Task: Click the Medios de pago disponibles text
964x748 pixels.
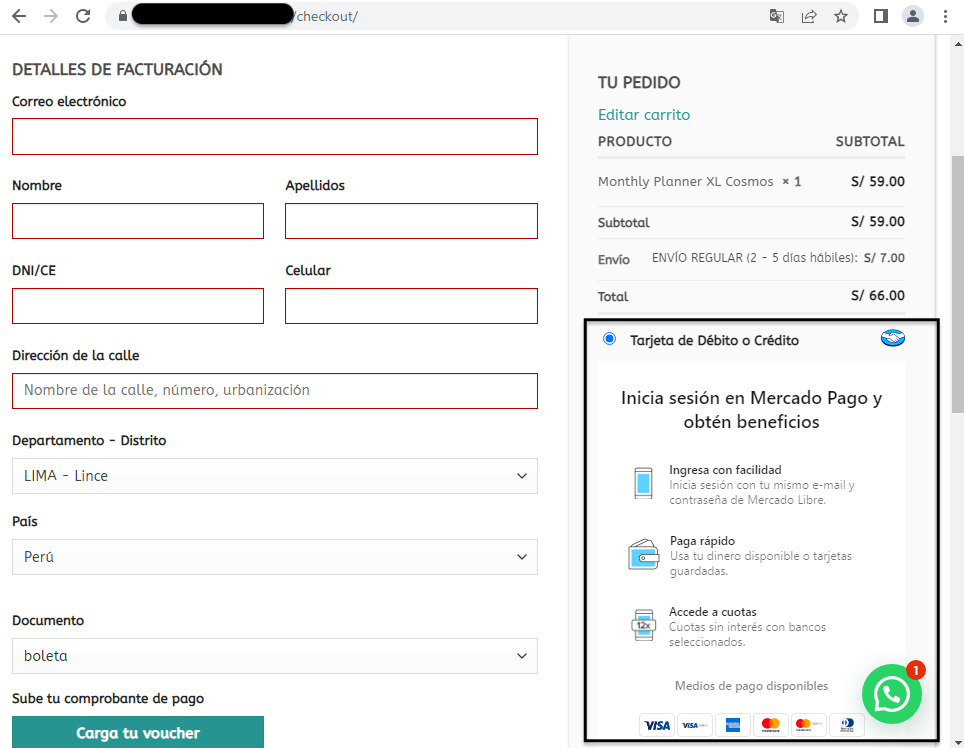Action: (x=751, y=686)
